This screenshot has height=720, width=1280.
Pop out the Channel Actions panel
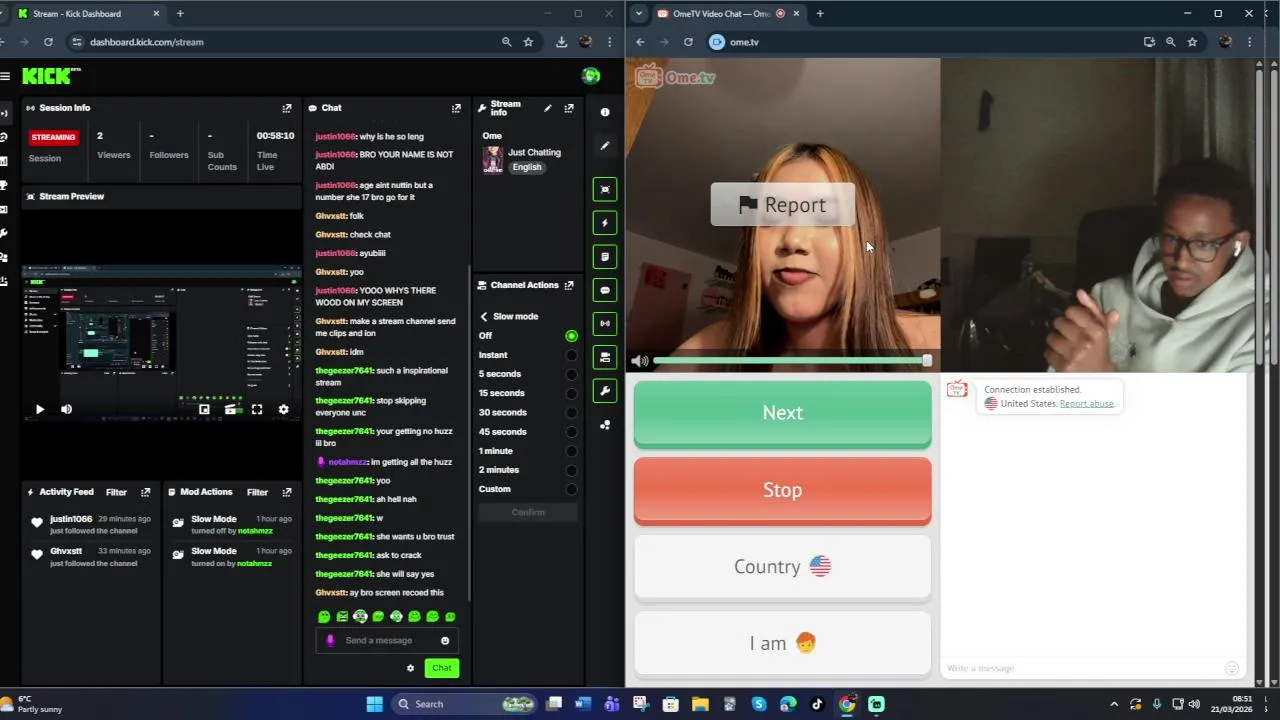(569, 285)
